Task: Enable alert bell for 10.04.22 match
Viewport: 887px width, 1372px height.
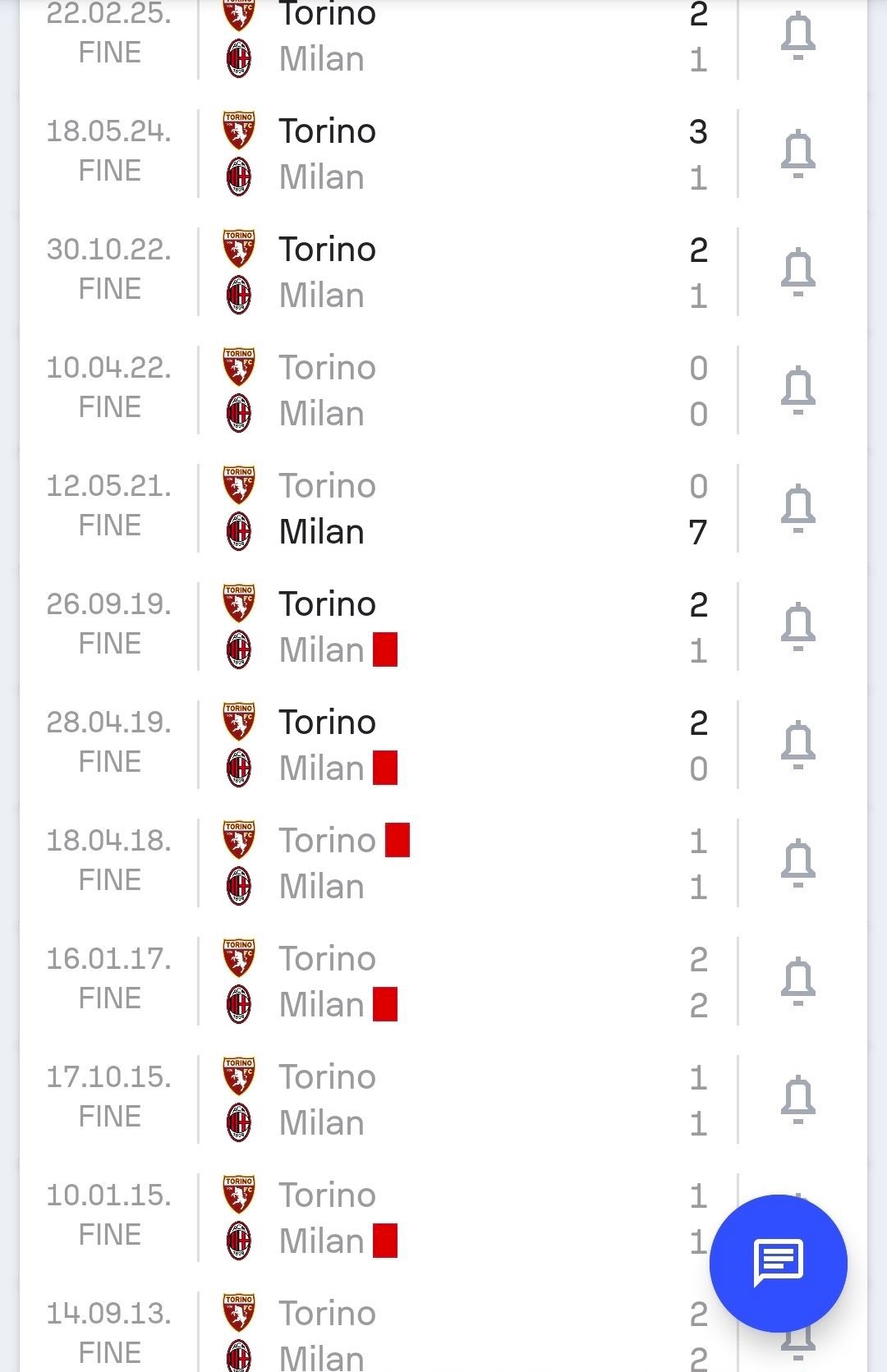Action: point(797,390)
